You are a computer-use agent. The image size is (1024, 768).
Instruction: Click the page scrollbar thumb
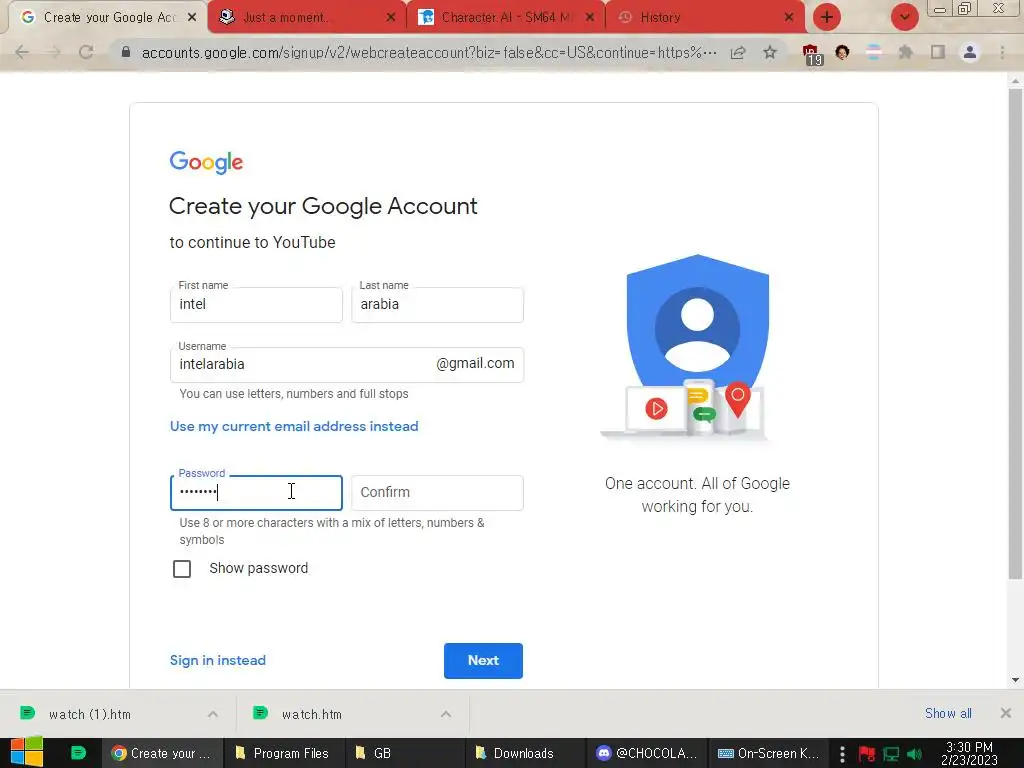click(1015, 333)
